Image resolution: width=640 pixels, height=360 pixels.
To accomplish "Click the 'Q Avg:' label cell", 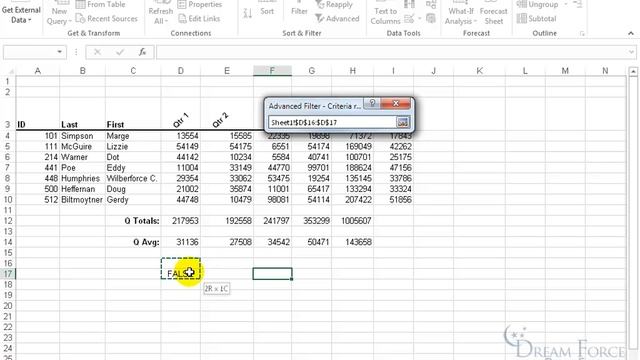I will coord(133,242).
